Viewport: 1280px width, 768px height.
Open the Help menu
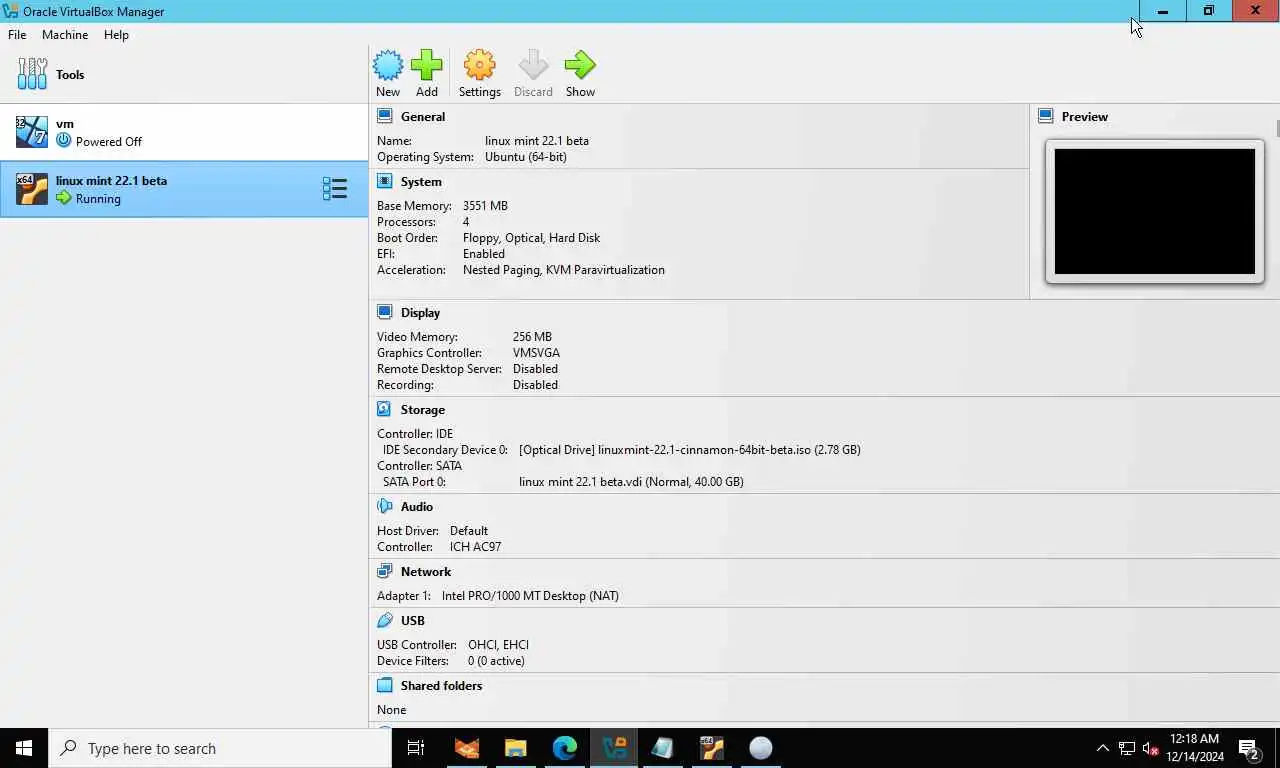pyautogui.click(x=116, y=34)
